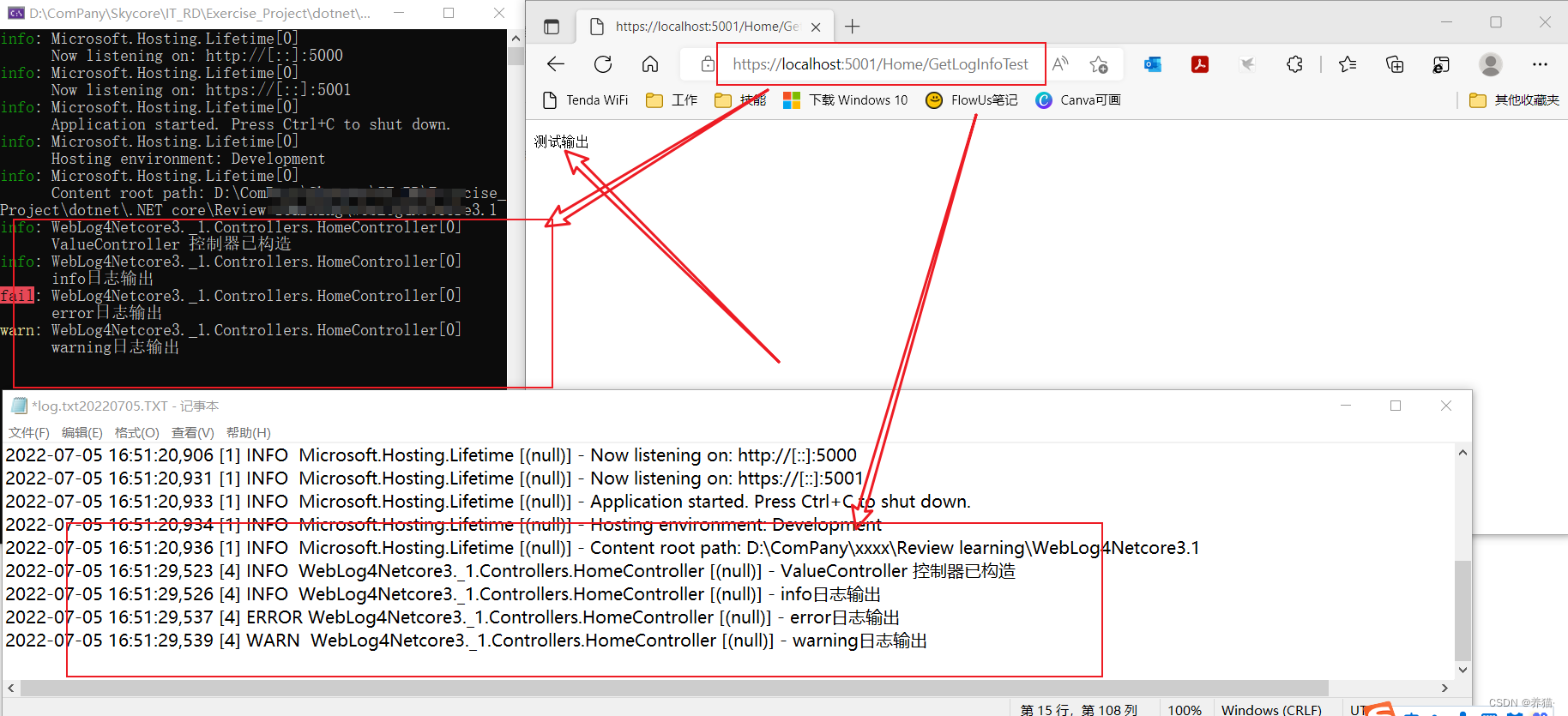Add this page to favorites
Screen dimensions: 1568x716
[x=1099, y=64]
